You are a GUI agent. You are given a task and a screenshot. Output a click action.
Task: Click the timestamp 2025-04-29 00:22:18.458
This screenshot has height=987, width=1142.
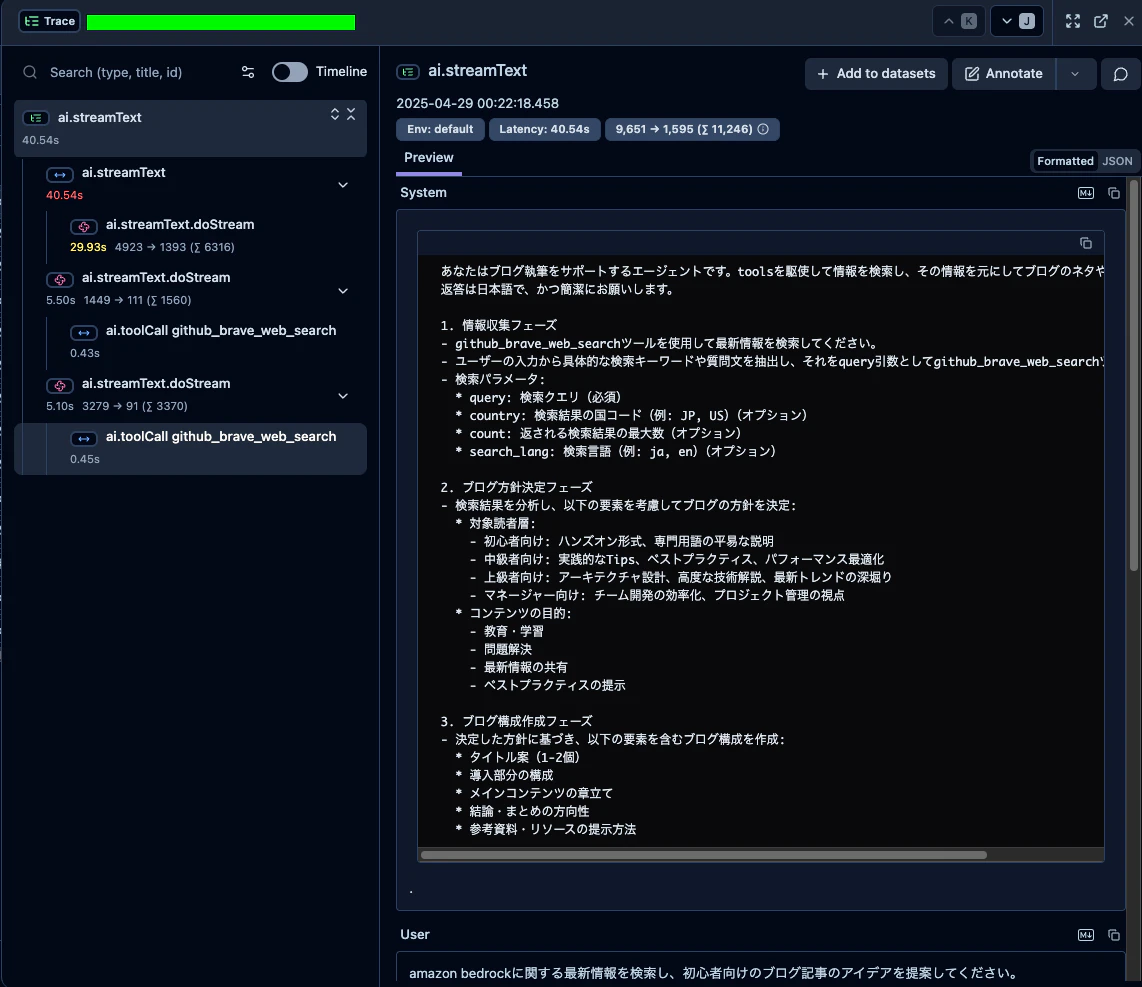[478, 103]
